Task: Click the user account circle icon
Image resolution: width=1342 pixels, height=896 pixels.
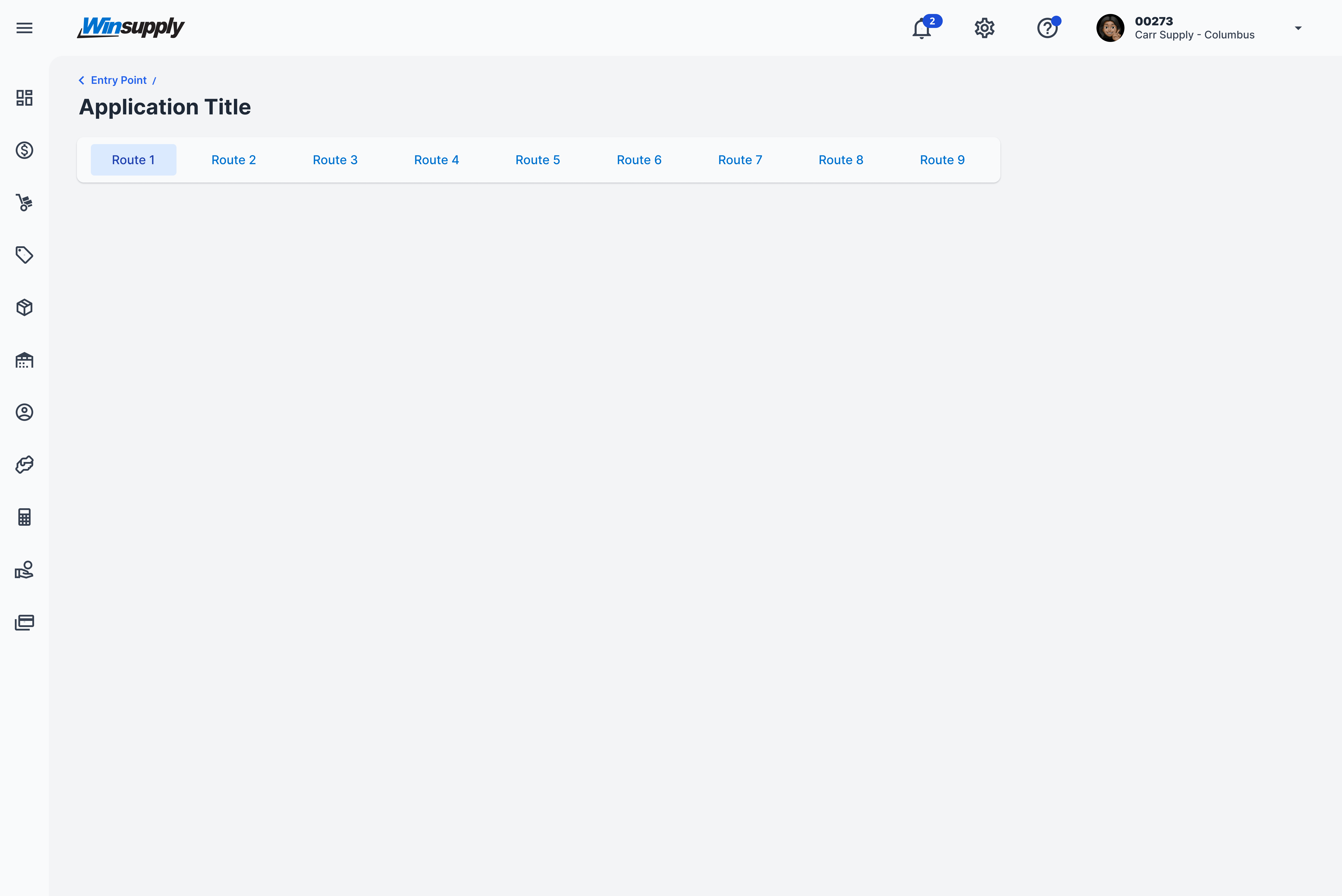Action: [24, 412]
